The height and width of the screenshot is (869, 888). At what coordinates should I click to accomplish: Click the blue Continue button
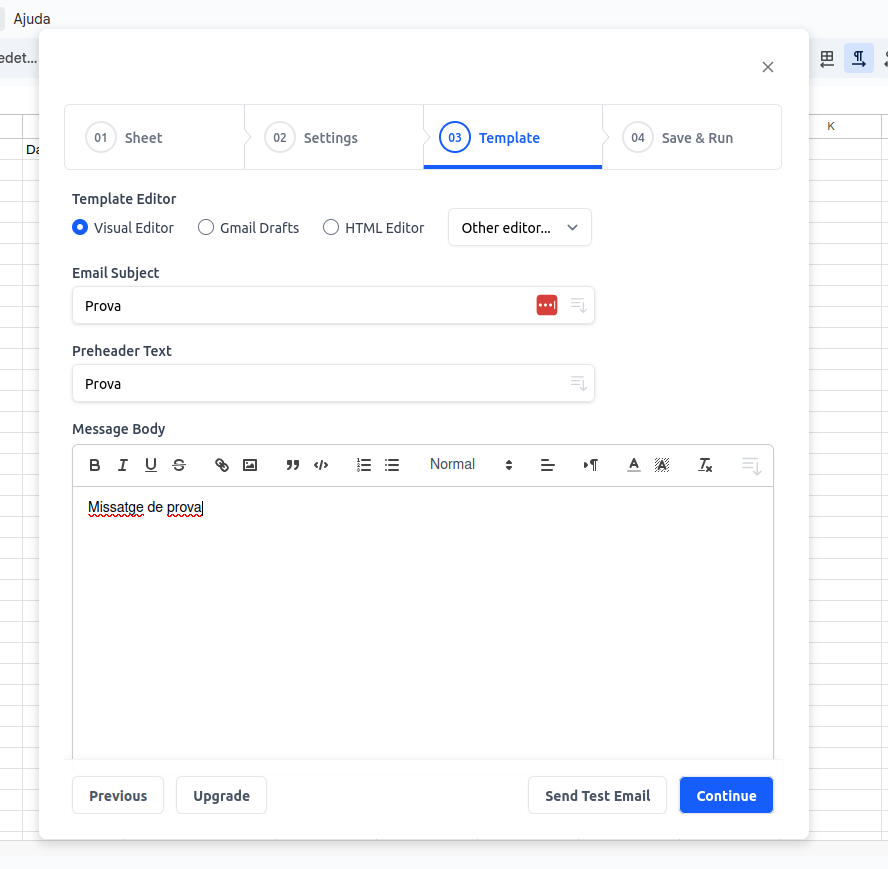tap(726, 796)
